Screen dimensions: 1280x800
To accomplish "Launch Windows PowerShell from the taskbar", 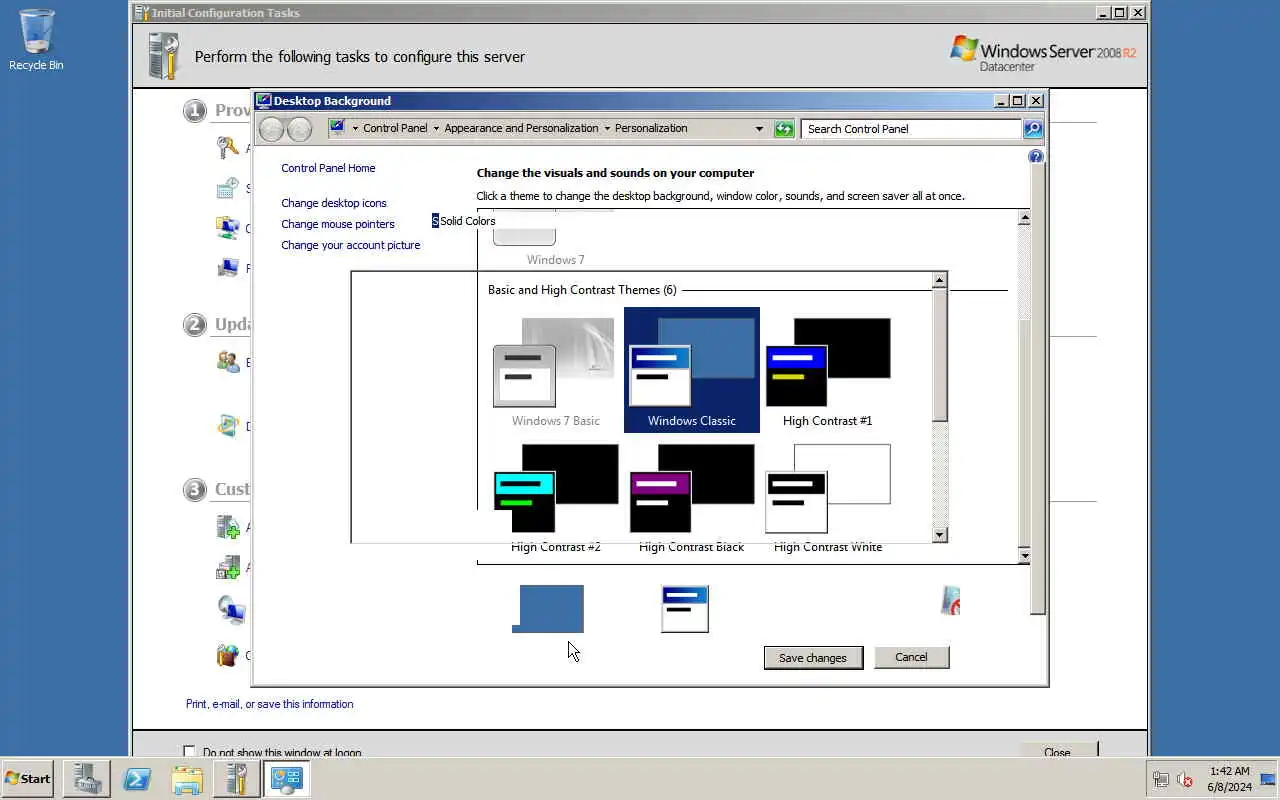I will [137, 778].
